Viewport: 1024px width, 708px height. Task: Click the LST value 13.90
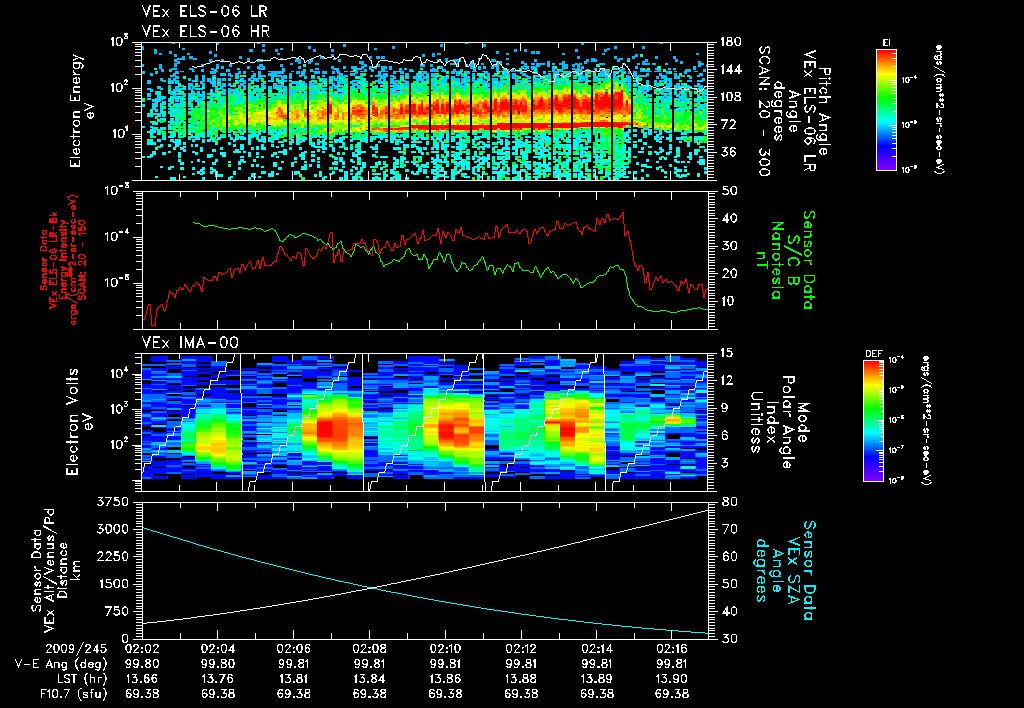click(672, 679)
